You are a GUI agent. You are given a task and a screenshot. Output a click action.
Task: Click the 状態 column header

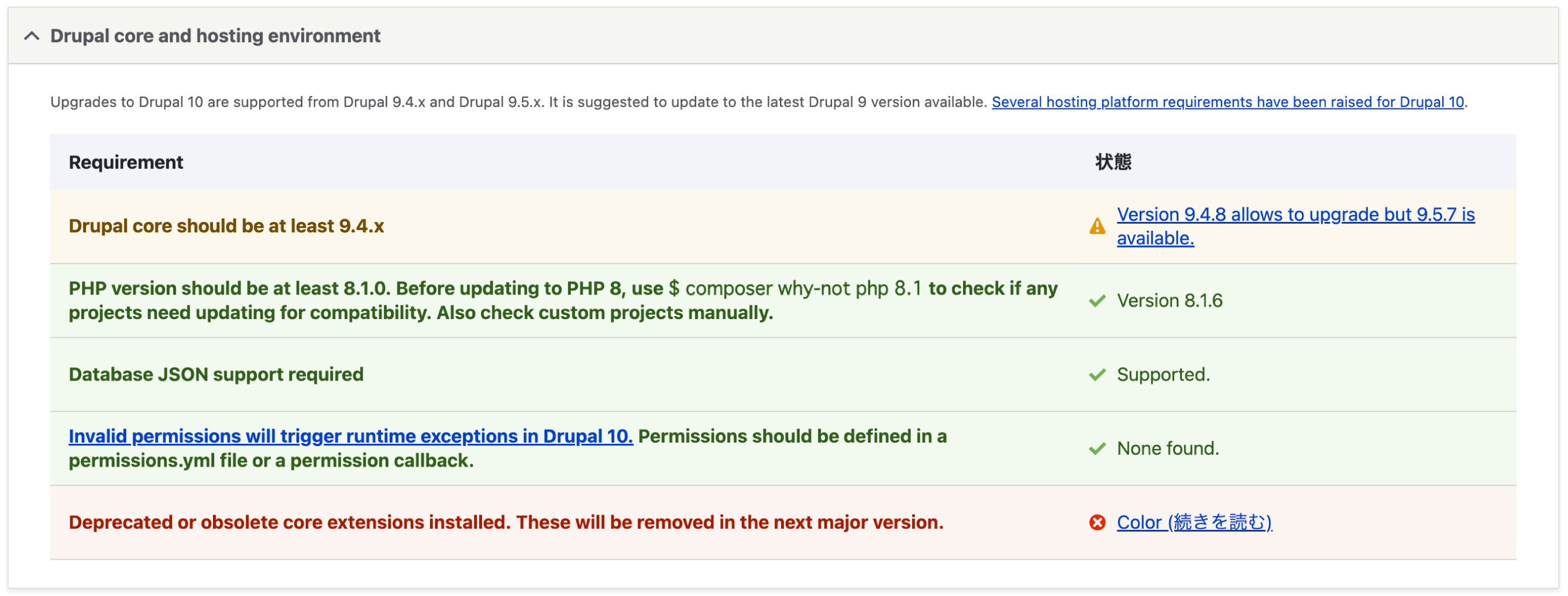pos(1113,162)
